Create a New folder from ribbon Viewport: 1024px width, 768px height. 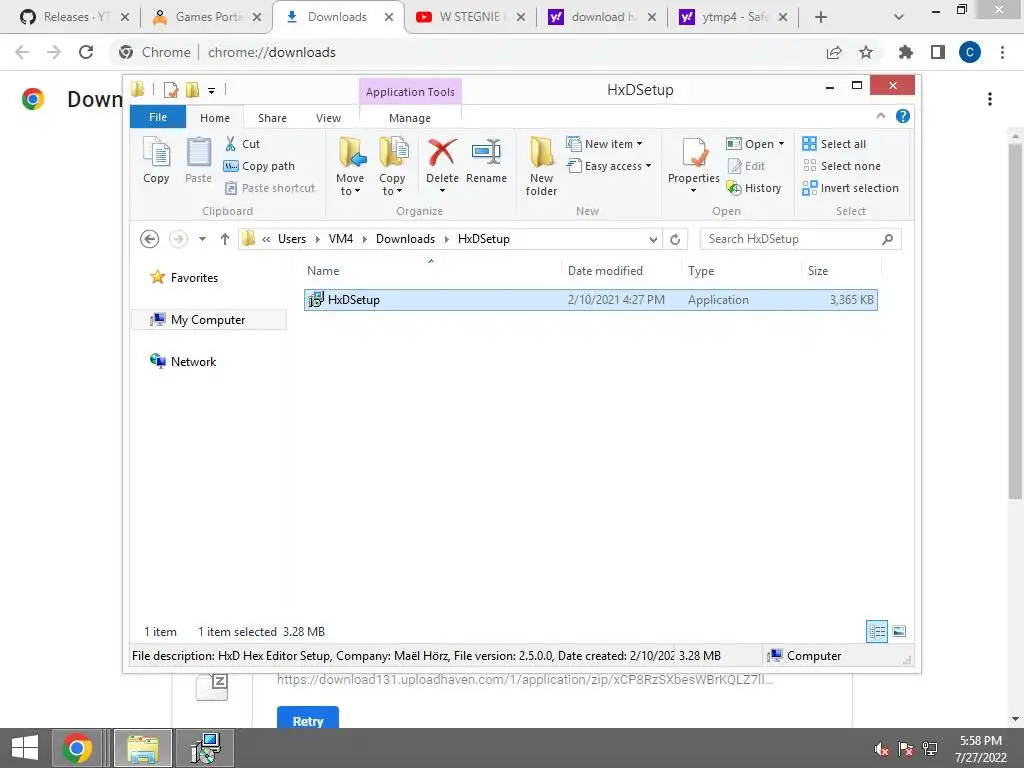pyautogui.click(x=541, y=166)
